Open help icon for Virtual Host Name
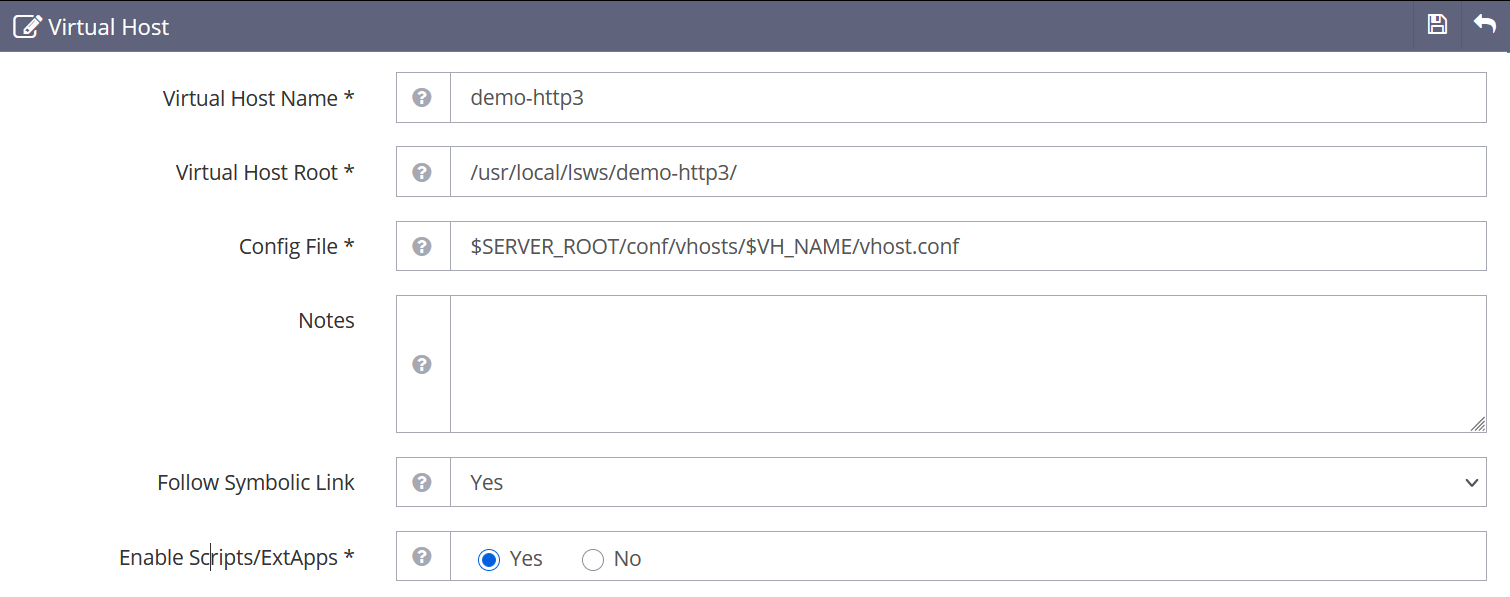 (422, 98)
